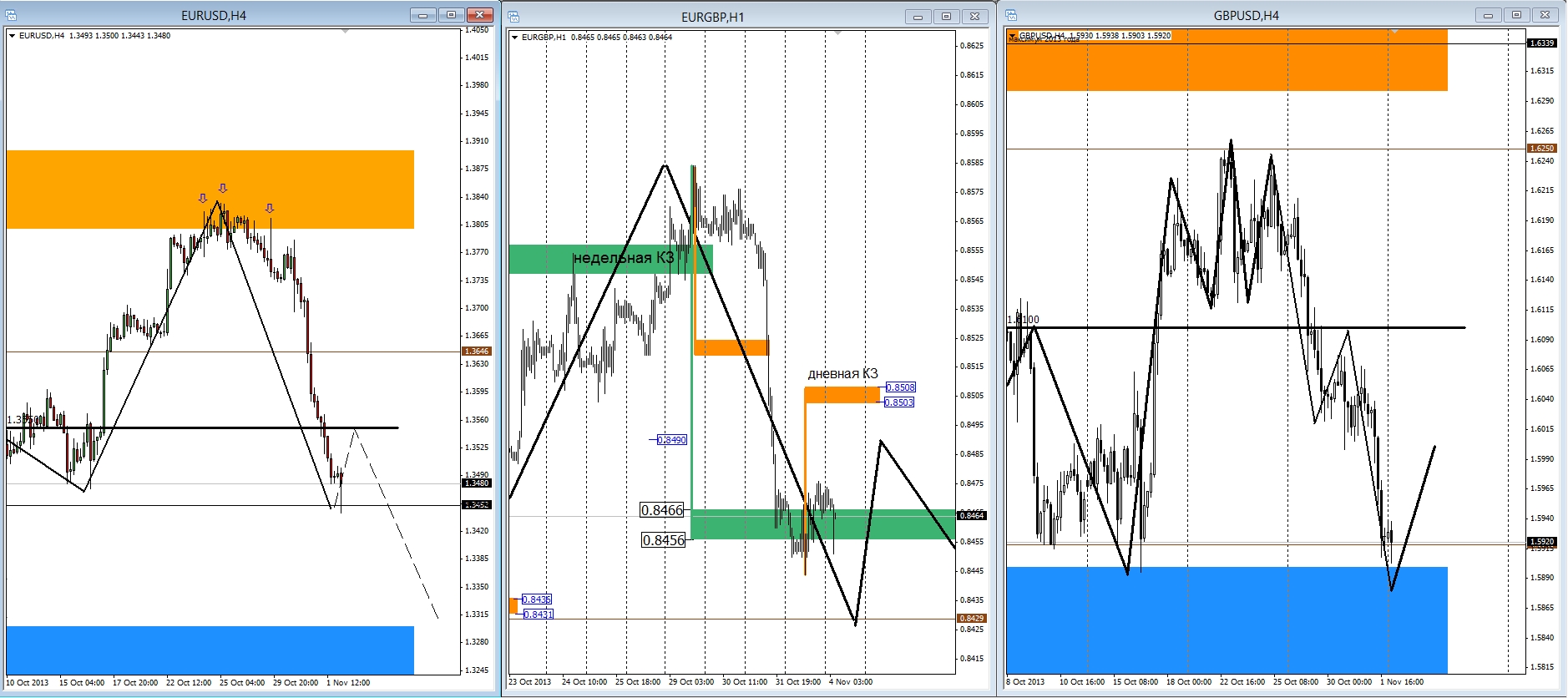Select the 1.6100 line label on GBPUSD

[1023, 320]
